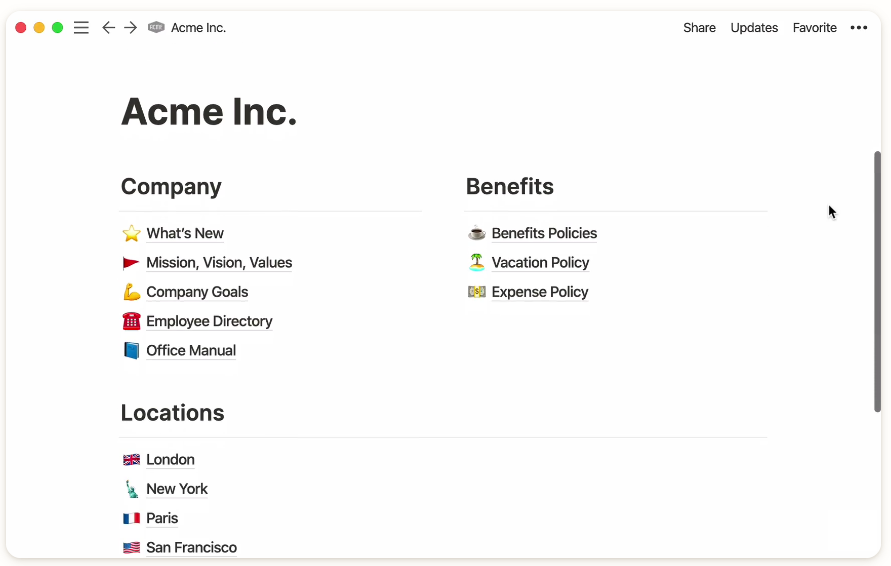Open the three-dot more options menu
This screenshot has height=566, width=891.
(859, 27)
